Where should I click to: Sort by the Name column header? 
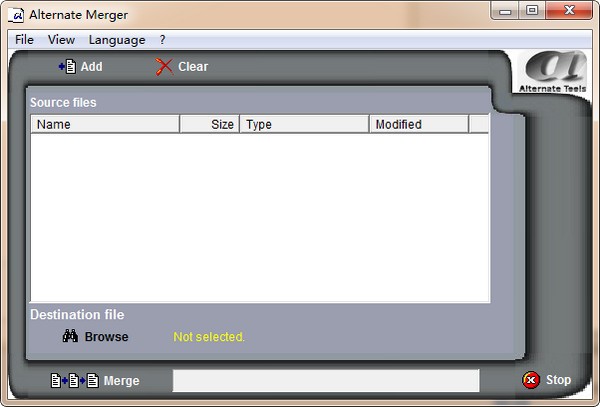point(105,124)
